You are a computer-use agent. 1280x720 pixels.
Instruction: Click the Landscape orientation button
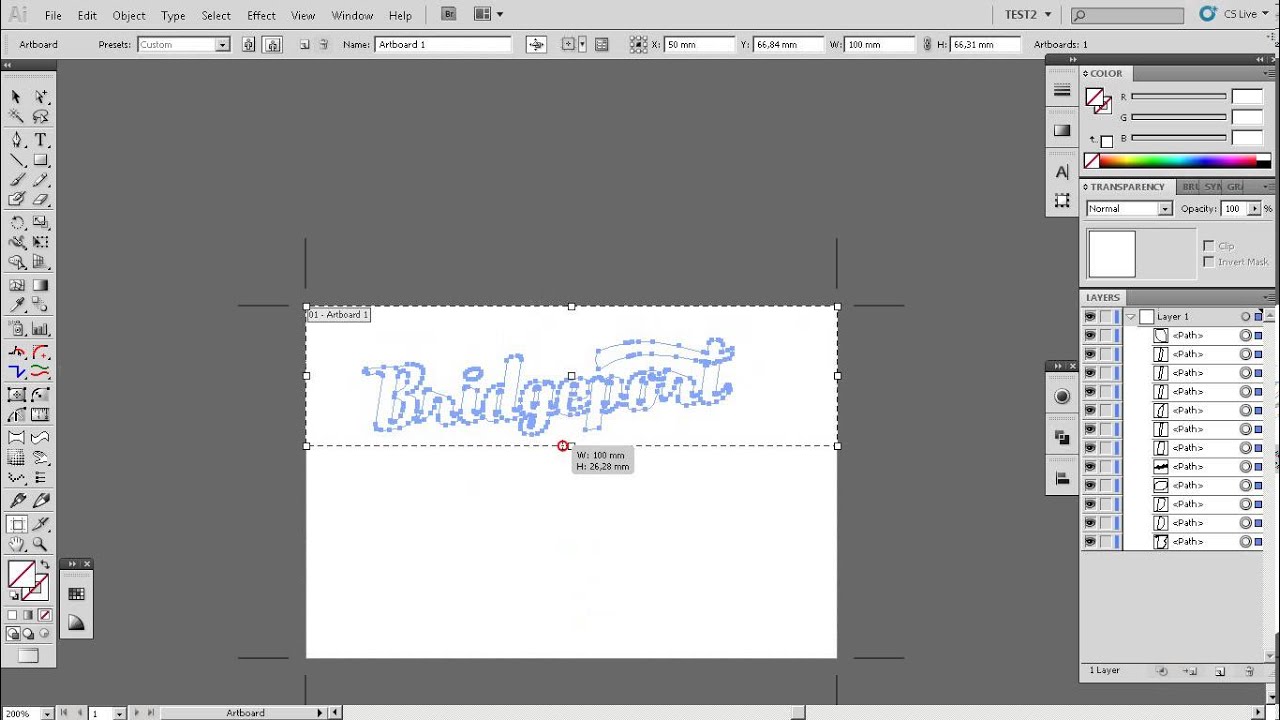click(272, 44)
